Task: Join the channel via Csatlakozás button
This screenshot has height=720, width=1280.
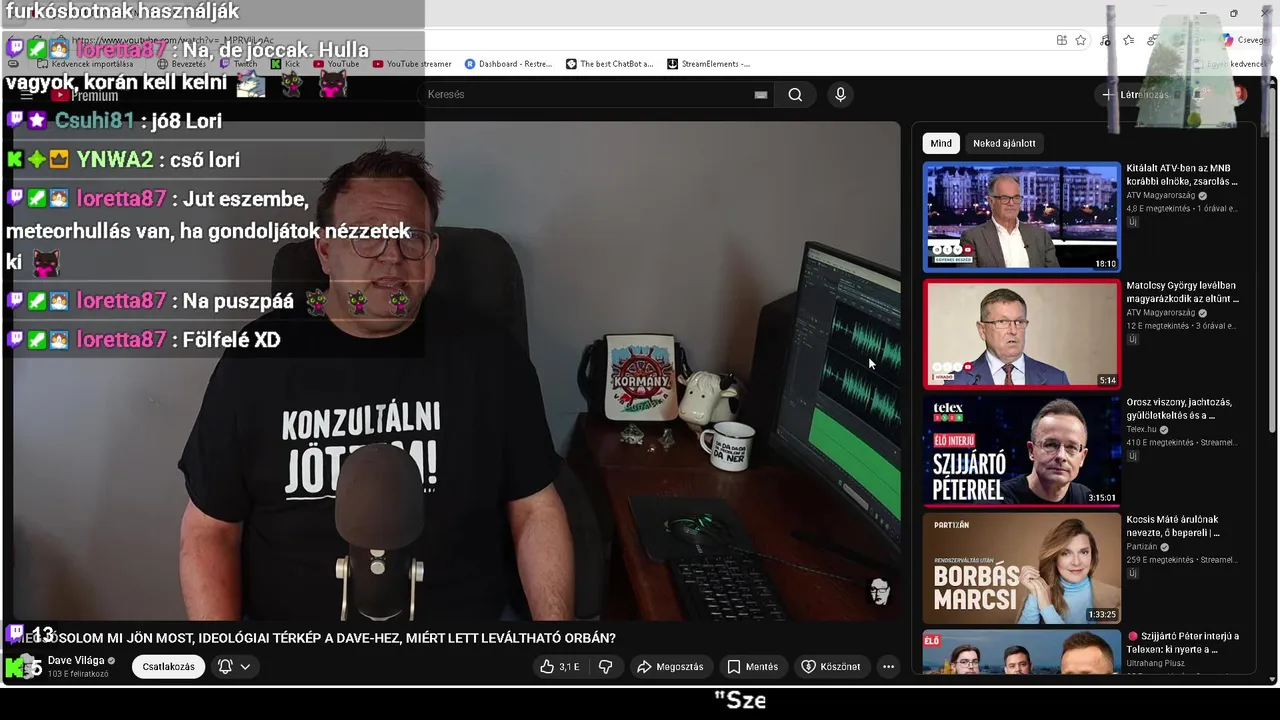Action: pyautogui.click(x=168, y=667)
